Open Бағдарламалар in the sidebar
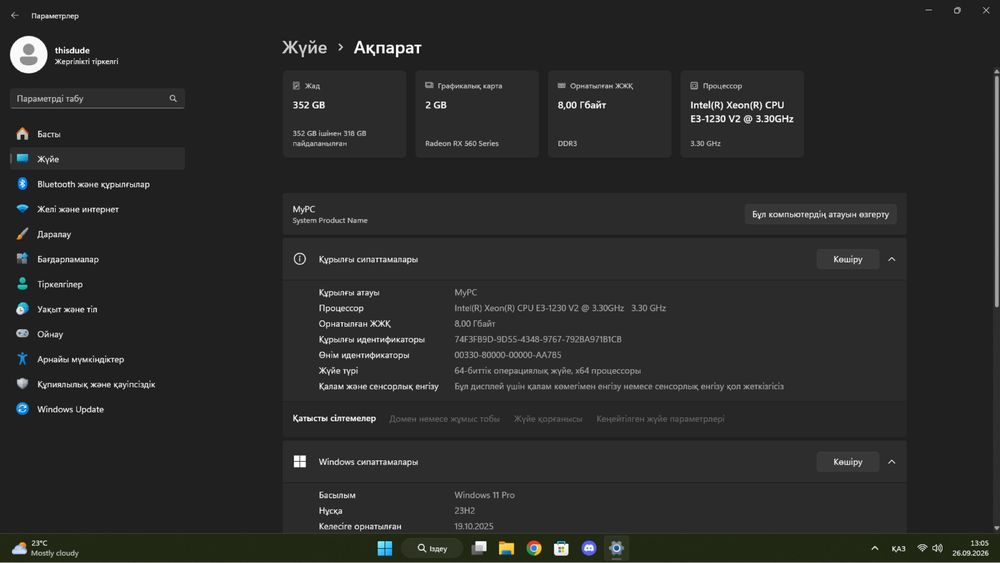This screenshot has width=1000, height=563. (x=97, y=259)
